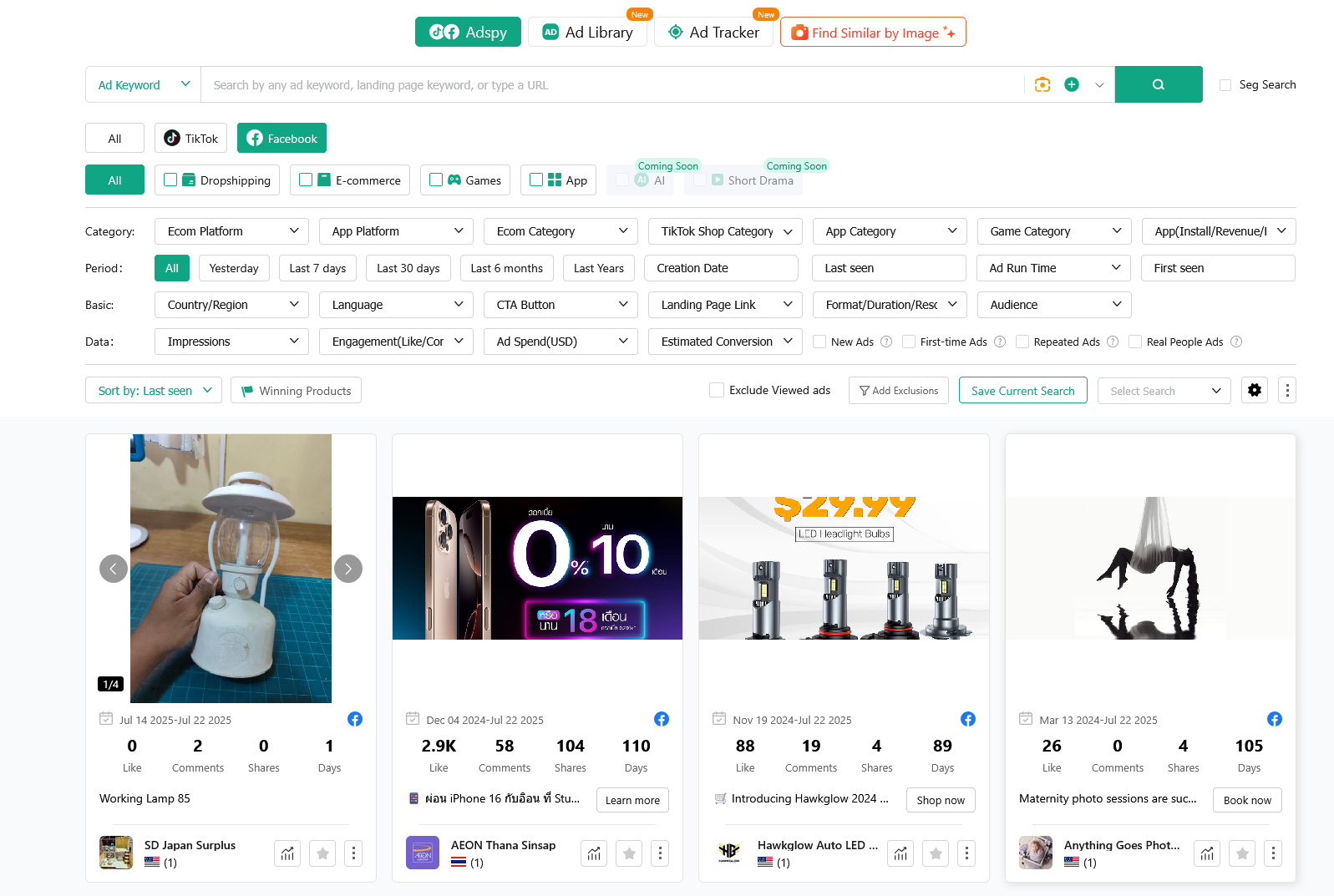Click the New Ads help question icon
This screenshot has width=1334, height=896.
[886, 342]
